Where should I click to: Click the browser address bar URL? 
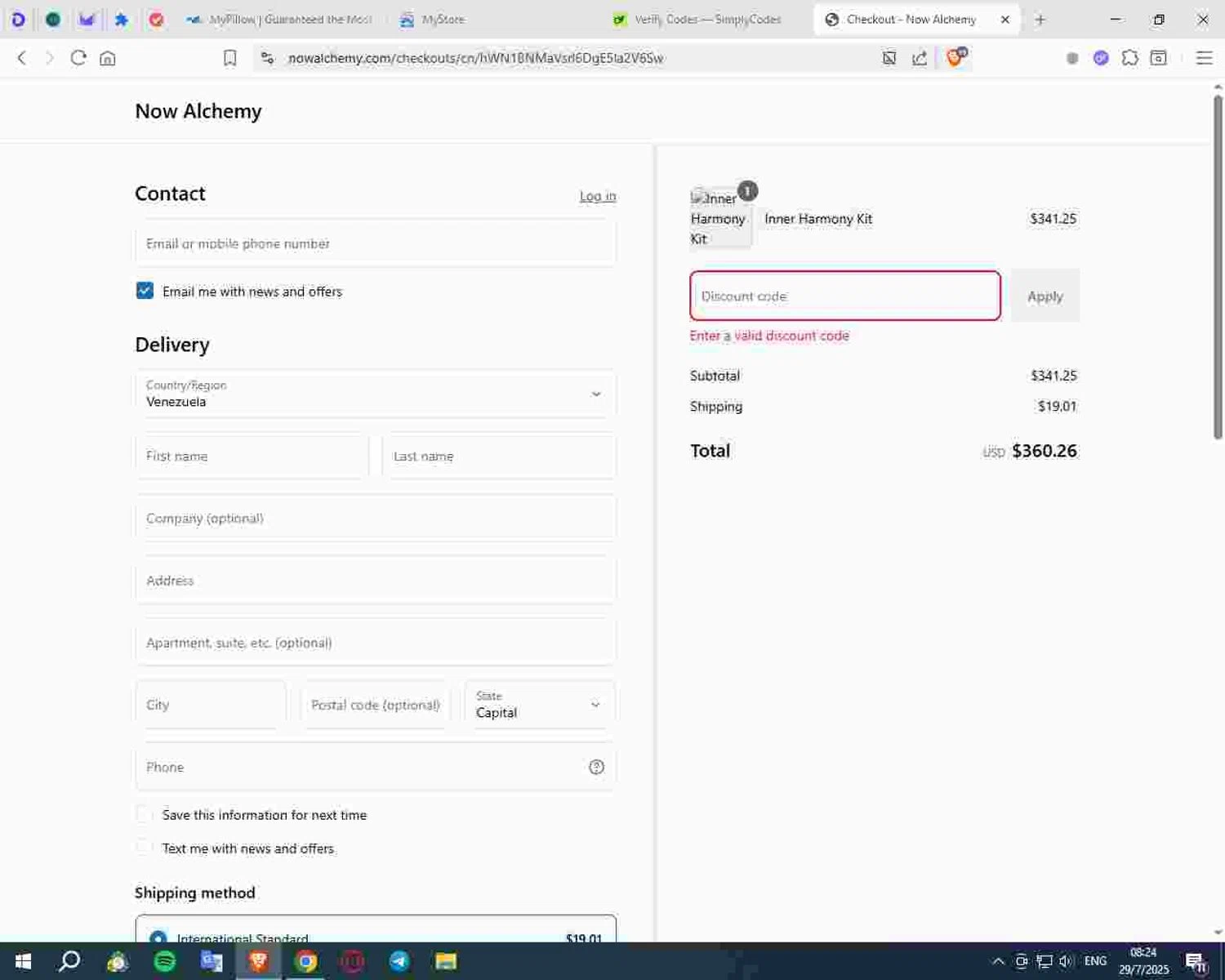pos(475,58)
